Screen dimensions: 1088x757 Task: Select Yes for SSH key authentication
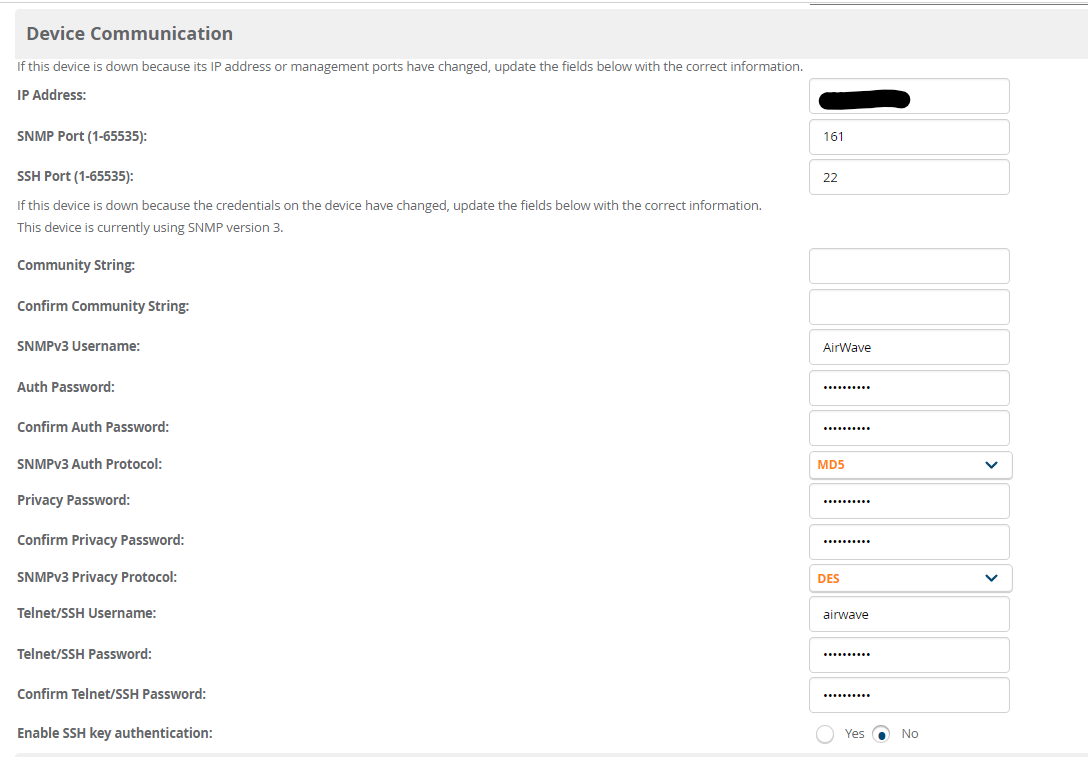(x=825, y=733)
